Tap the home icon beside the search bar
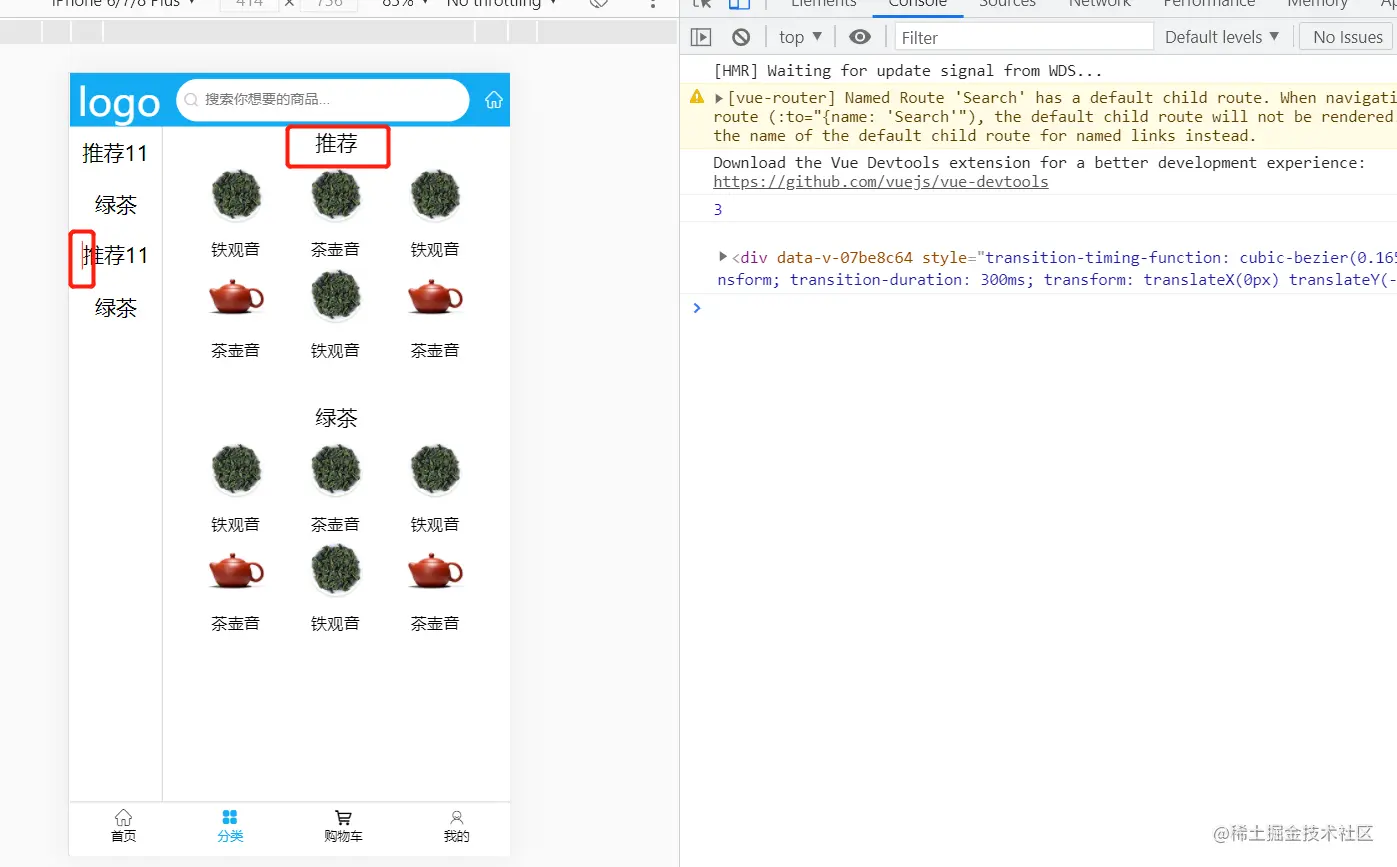 click(x=494, y=100)
